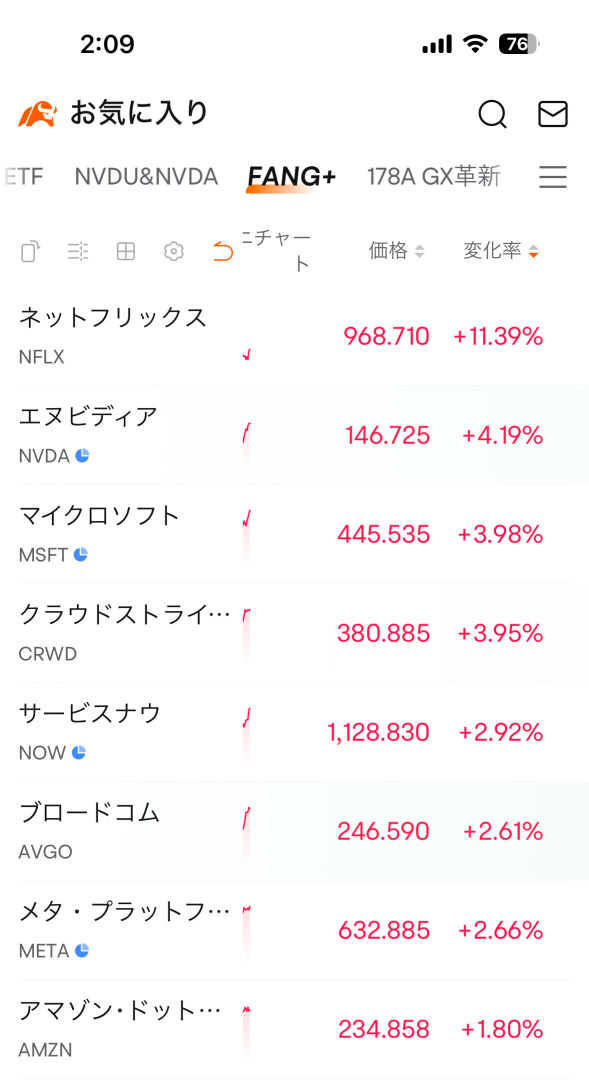The height and width of the screenshot is (1080, 589).
Task: Click the orange undo arrow icon
Action: (x=223, y=252)
